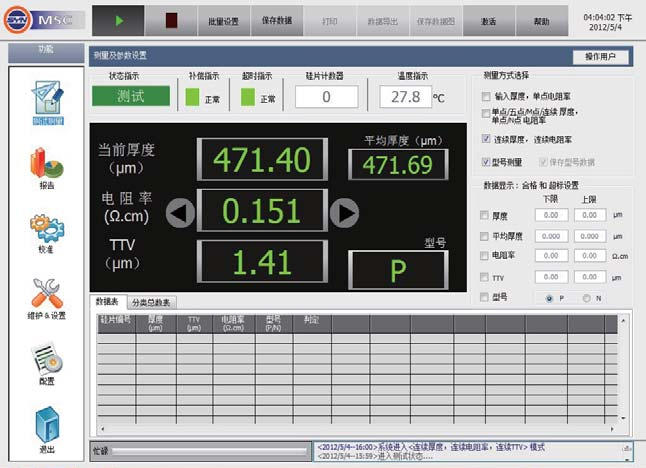Click 厚度 (μm) column header

(x=156, y=324)
